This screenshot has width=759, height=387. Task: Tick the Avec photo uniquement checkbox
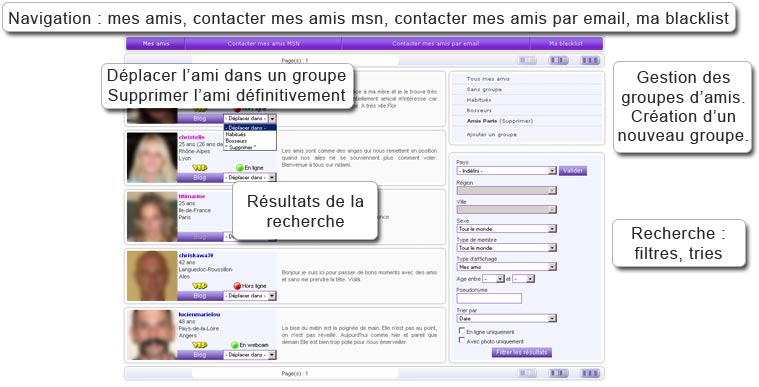462,341
